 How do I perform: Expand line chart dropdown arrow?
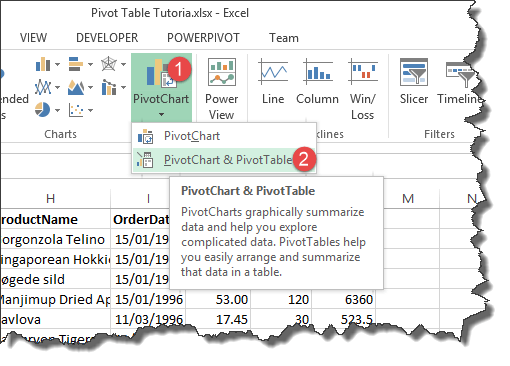(57, 87)
